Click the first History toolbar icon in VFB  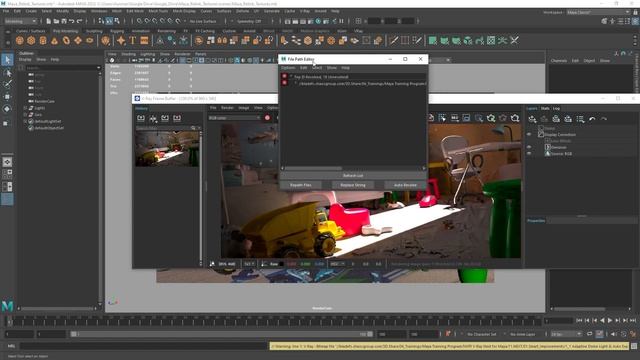coord(141,118)
